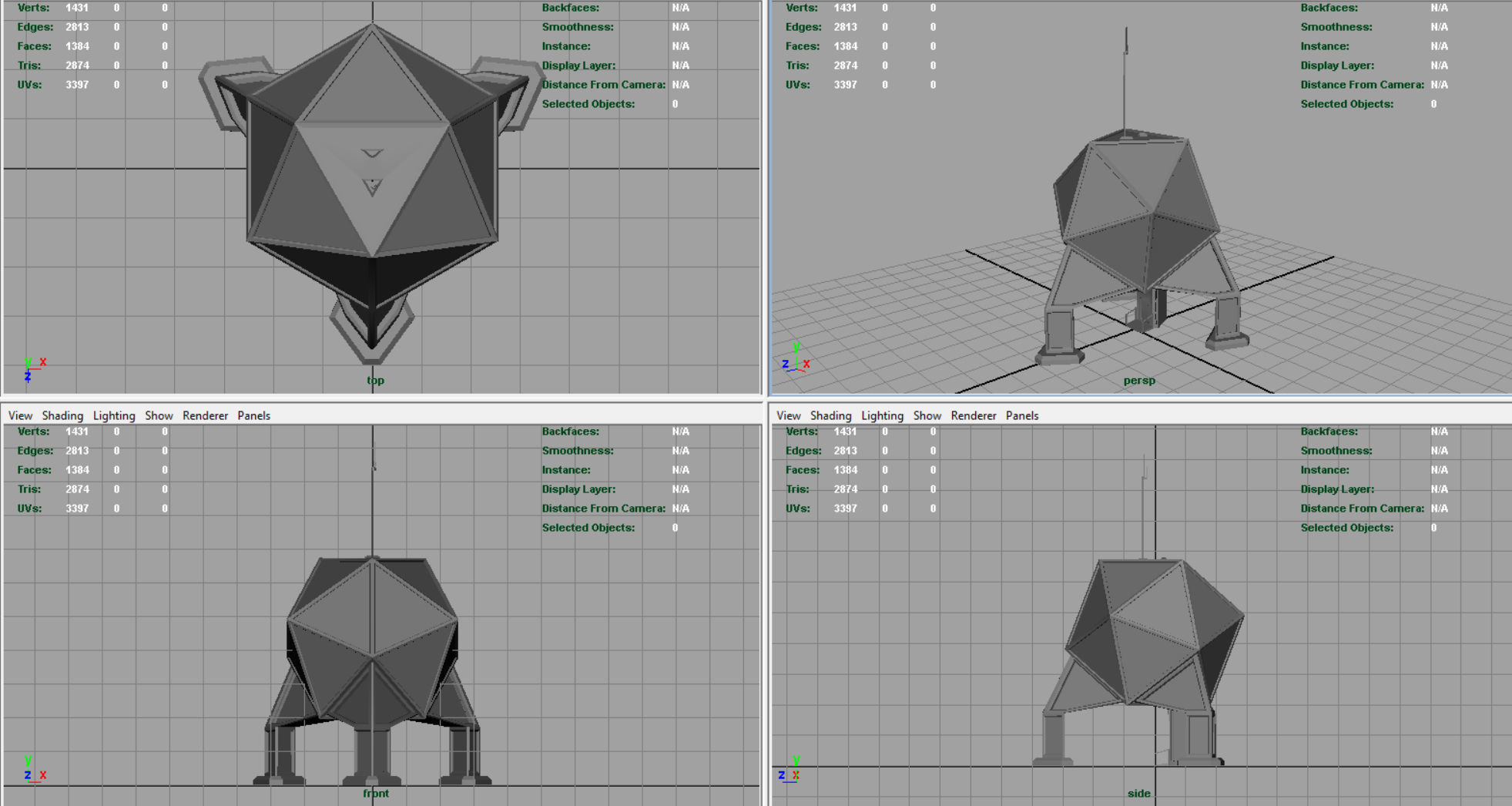The image size is (1512, 806).
Task: Click the 'UVs:' label in the top viewport
Action: pos(30,85)
